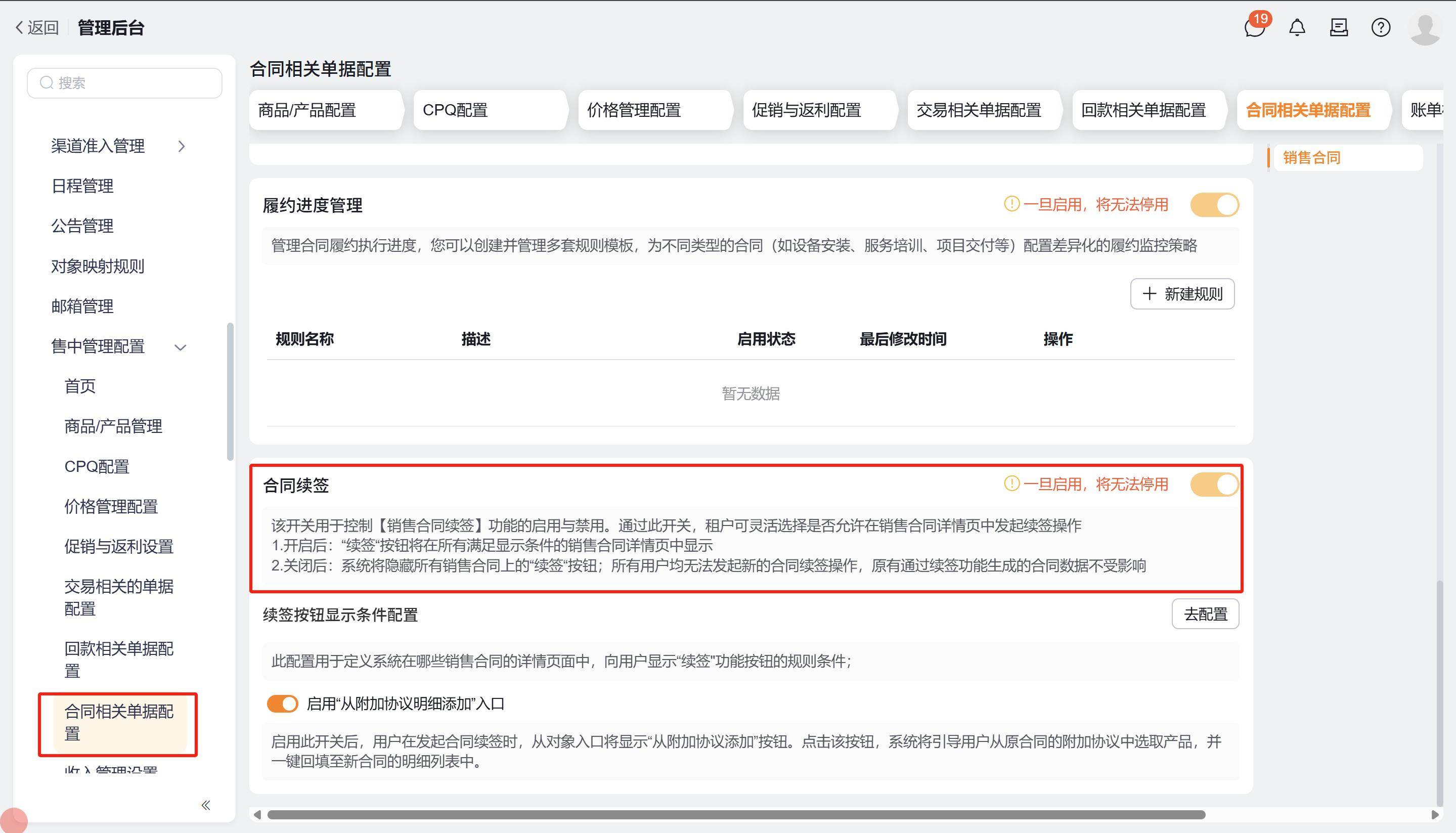This screenshot has height=833, width=1456.
Task: Click the notification bell icon
Action: click(1297, 27)
